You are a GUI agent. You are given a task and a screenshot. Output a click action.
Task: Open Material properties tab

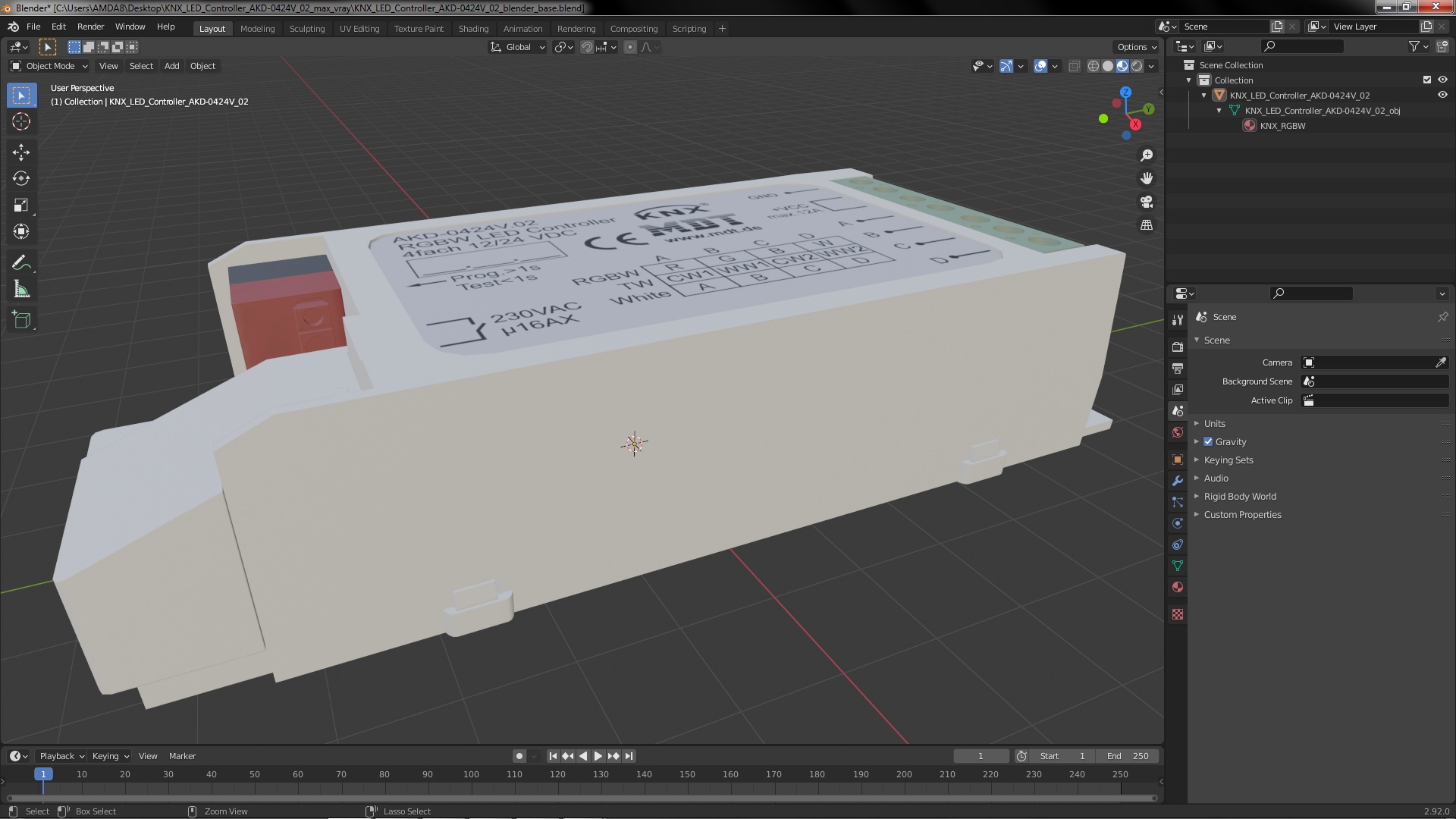[x=1178, y=587]
